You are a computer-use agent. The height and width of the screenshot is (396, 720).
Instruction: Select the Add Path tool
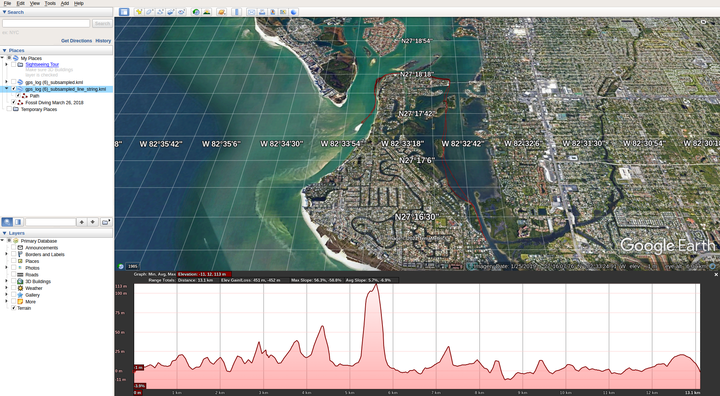click(x=160, y=12)
